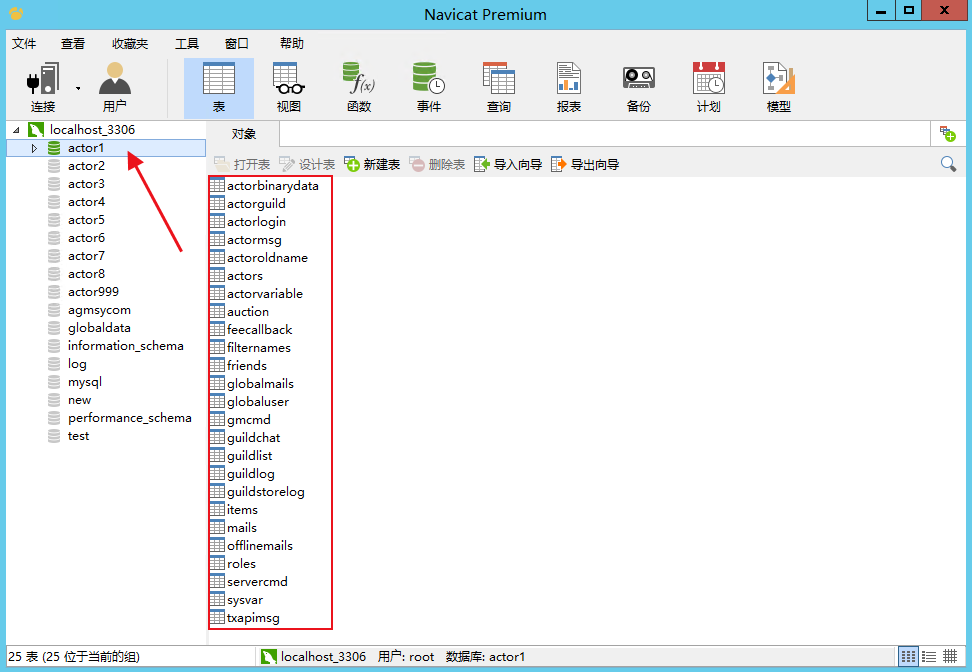Open the 工具 (Tools) menu
Viewport: 972px width, 672px height.
(x=187, y=44)
